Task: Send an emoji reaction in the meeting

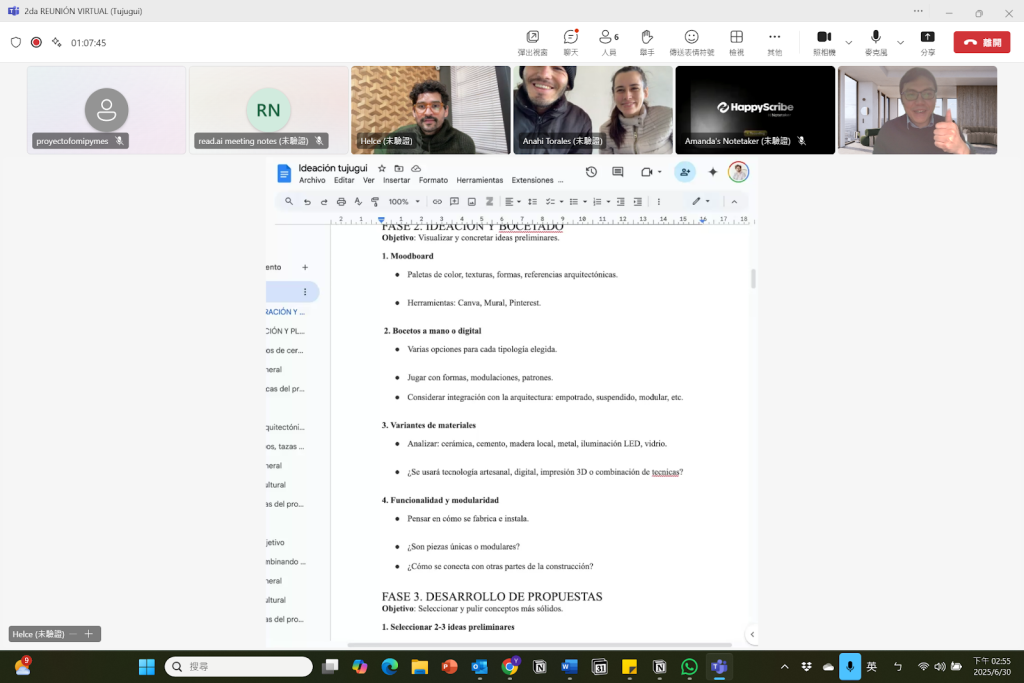Action: 691,41
